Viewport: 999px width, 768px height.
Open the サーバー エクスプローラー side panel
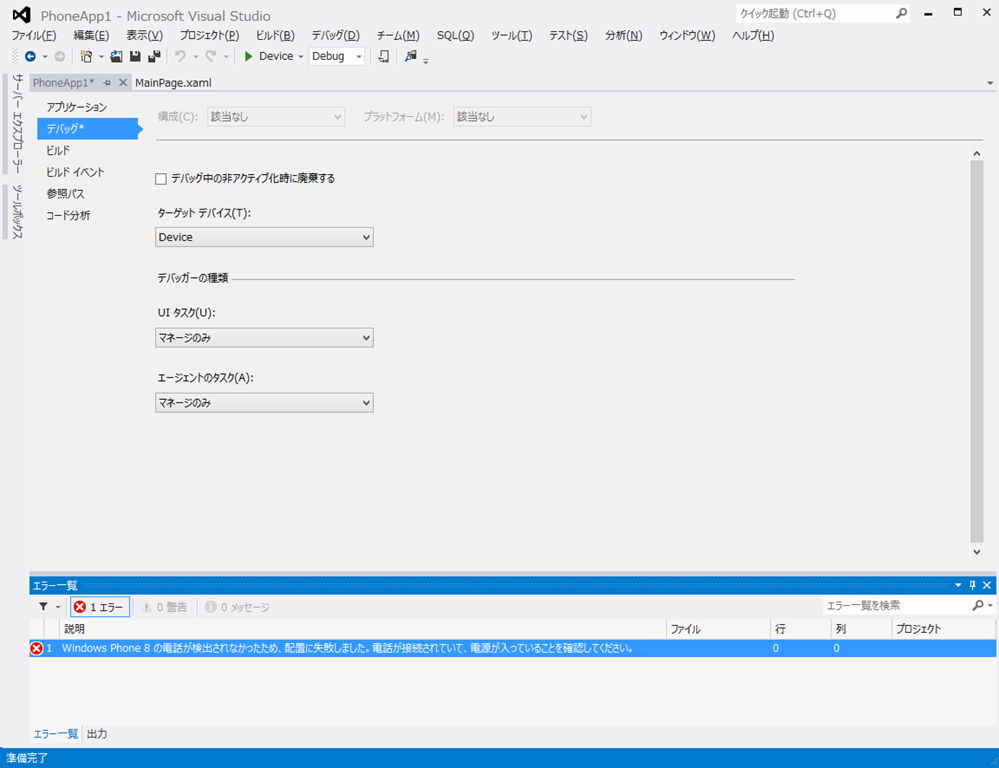click(x=17, y=124)
